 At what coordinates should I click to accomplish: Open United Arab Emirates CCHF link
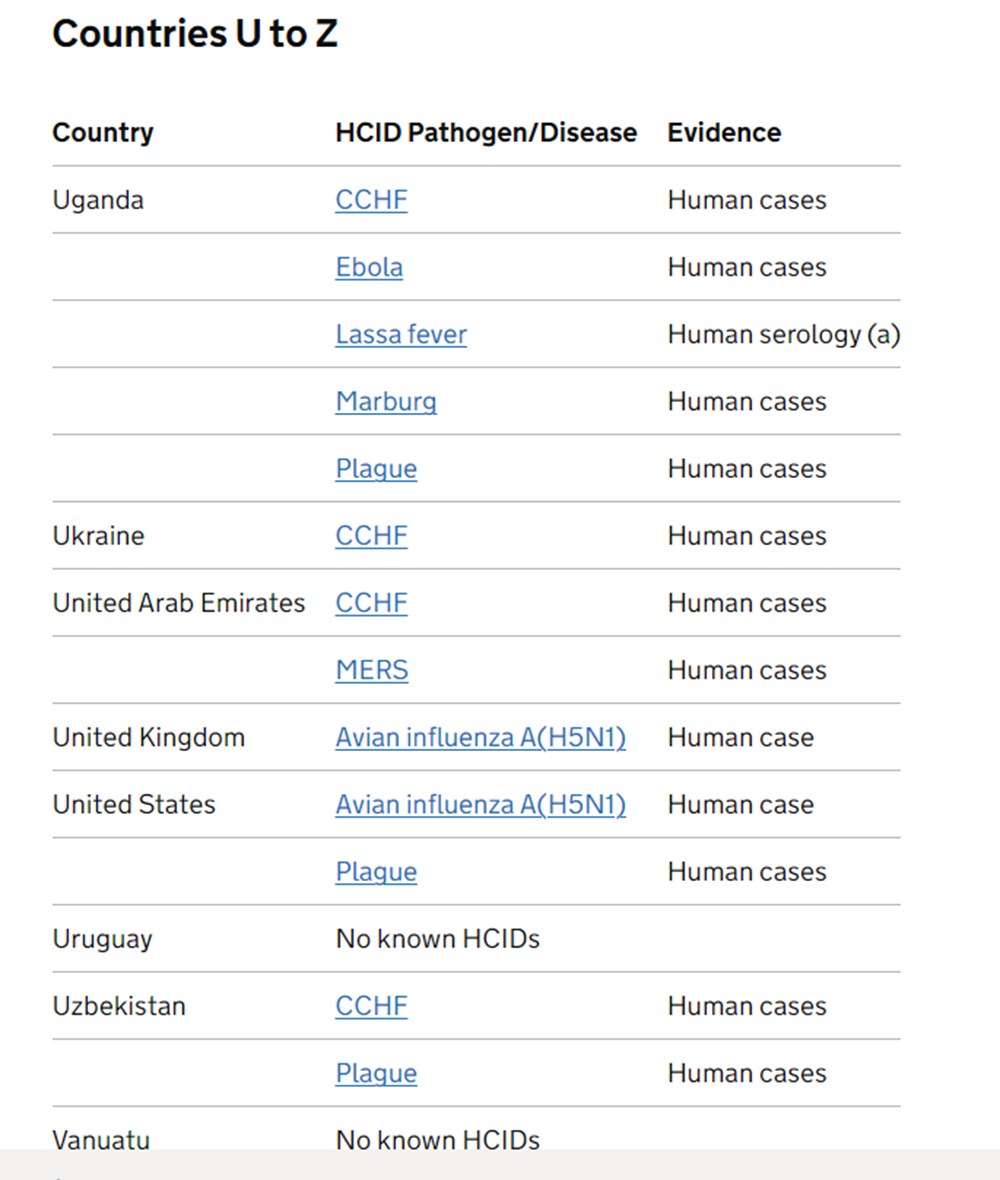tap(371, 603)
